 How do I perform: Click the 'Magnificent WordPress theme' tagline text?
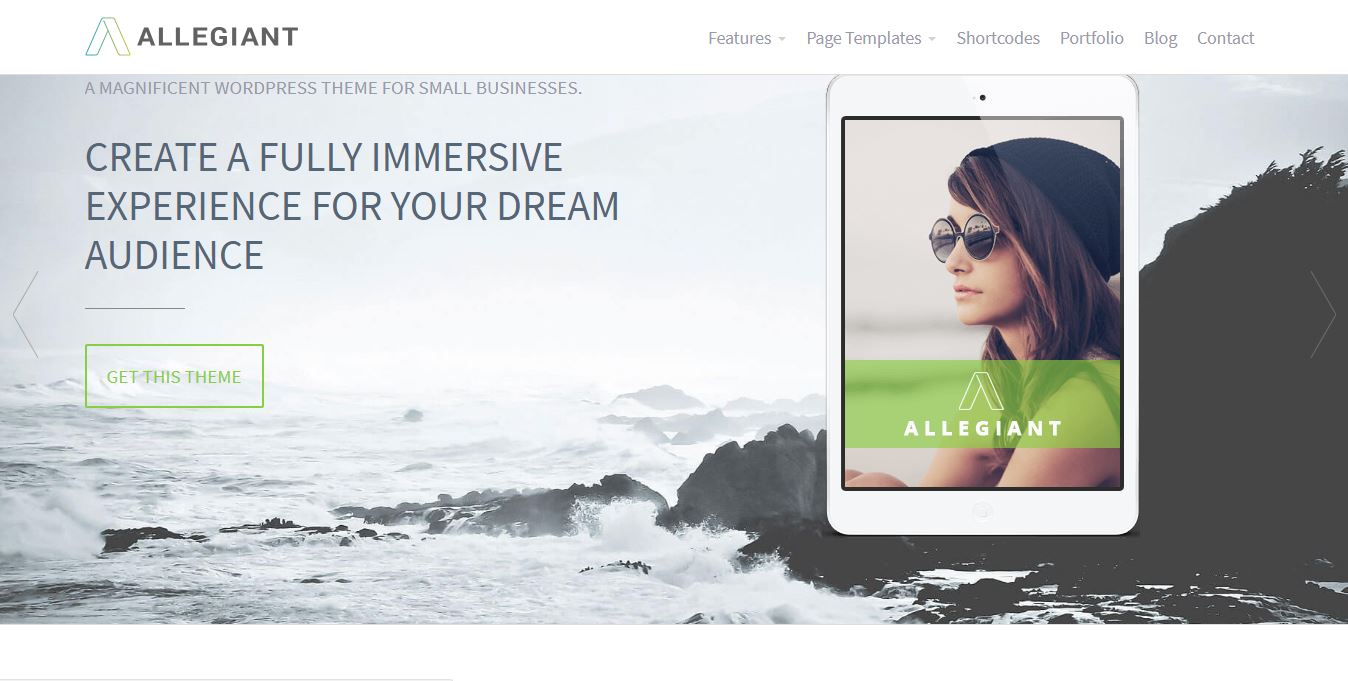[x=333, y=88]
